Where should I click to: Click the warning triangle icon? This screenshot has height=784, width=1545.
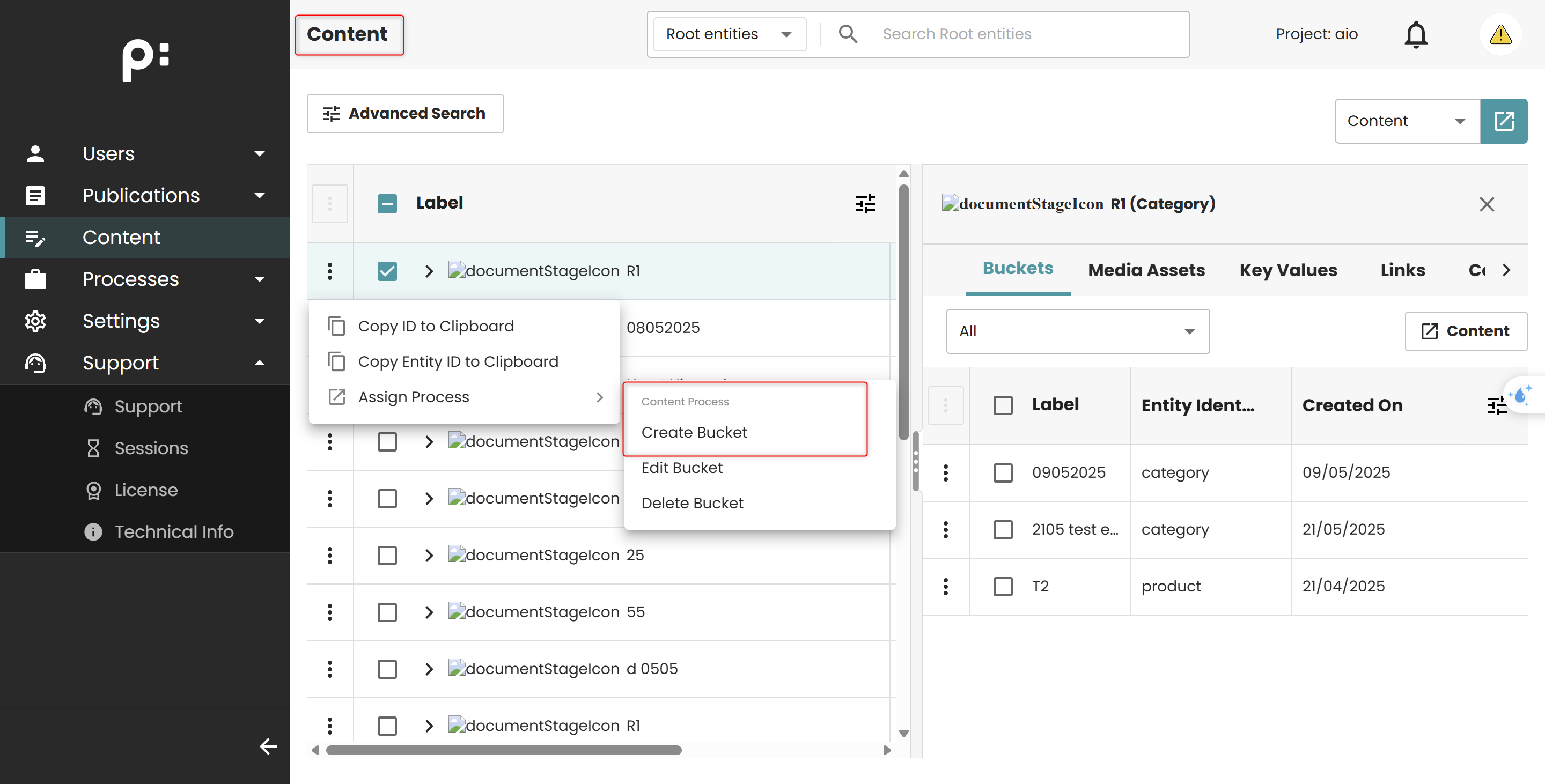pyautogui.click(x=1500, y=34)
